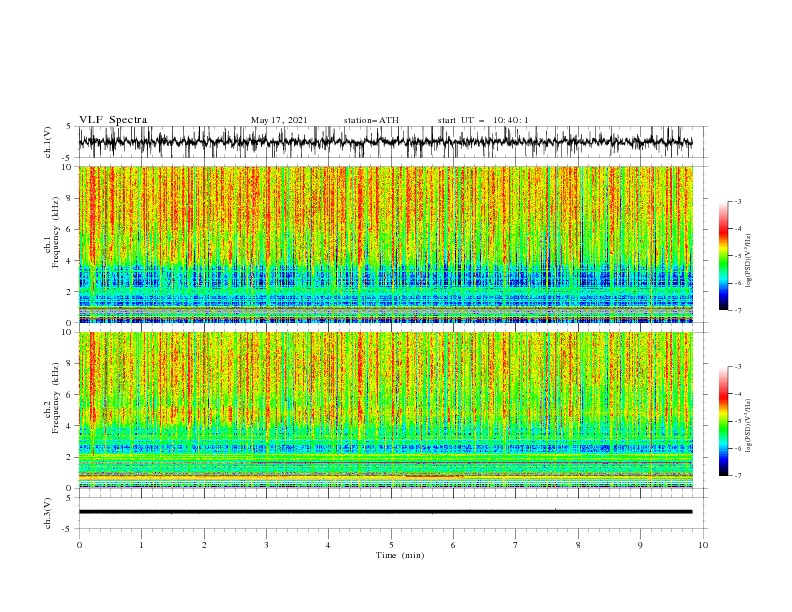Click the ch.1 "Frequency (kHz)" axis label
The image size is (792, 612).
coord(56,233)
